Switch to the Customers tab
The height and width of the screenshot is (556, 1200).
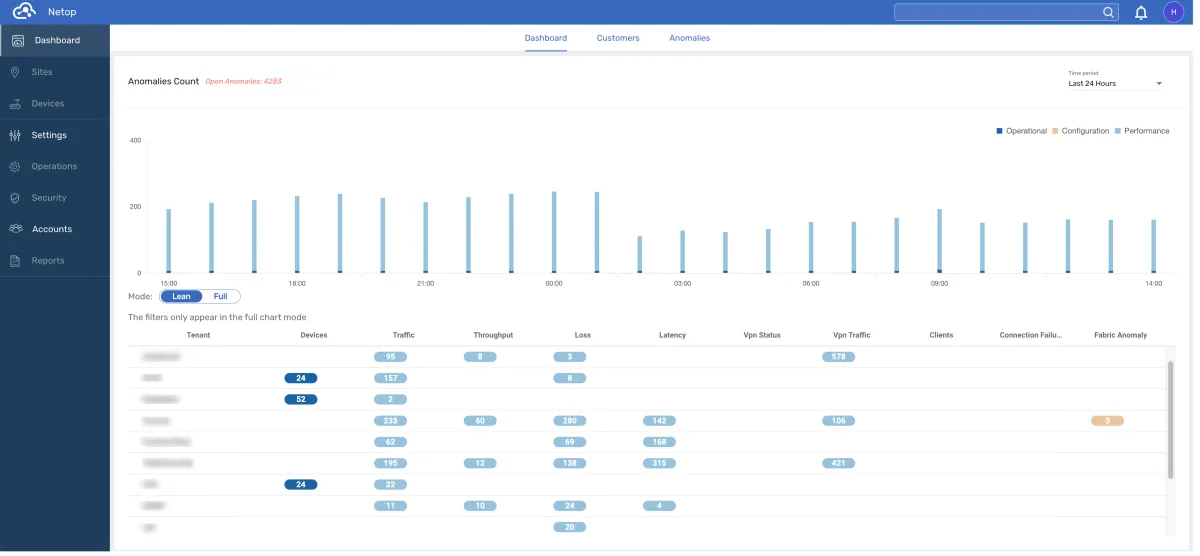(617, 38)
